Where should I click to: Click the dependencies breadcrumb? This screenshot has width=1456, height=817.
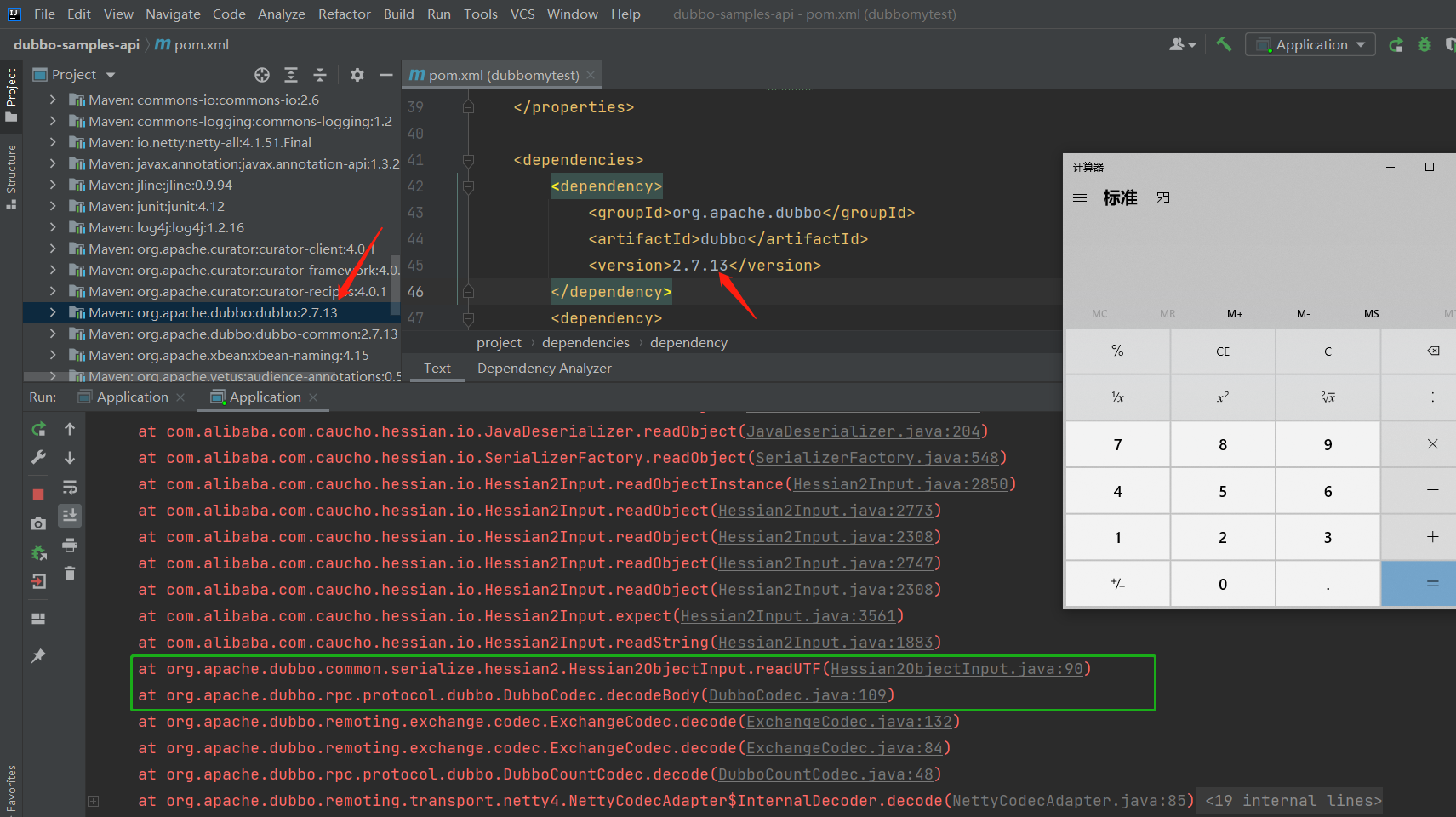[x=585, y=342]
